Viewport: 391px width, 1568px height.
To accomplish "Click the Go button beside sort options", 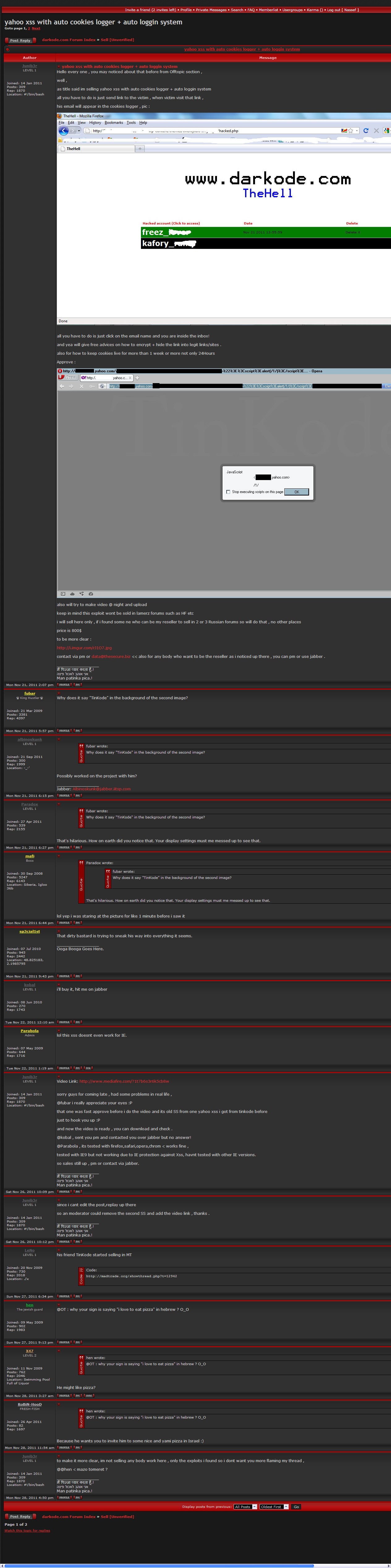I will [x=296, y=1507].
